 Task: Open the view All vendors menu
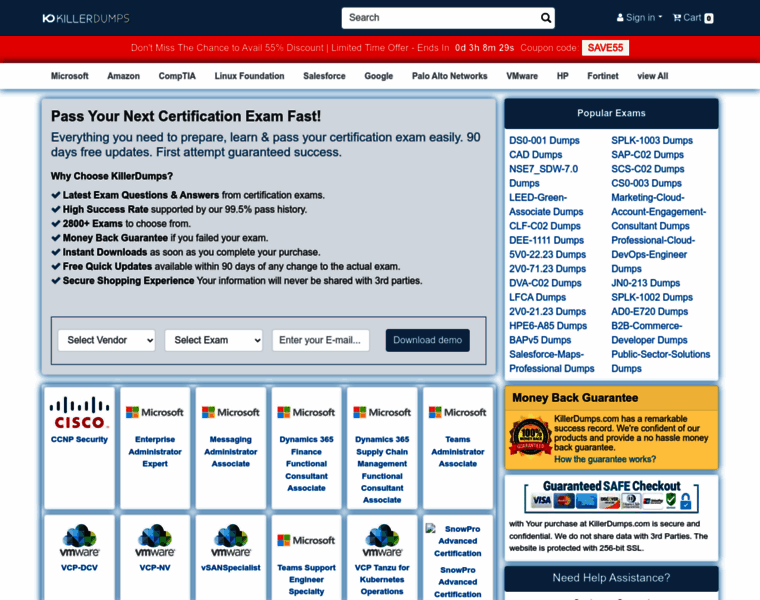click(x=652, y=76)
